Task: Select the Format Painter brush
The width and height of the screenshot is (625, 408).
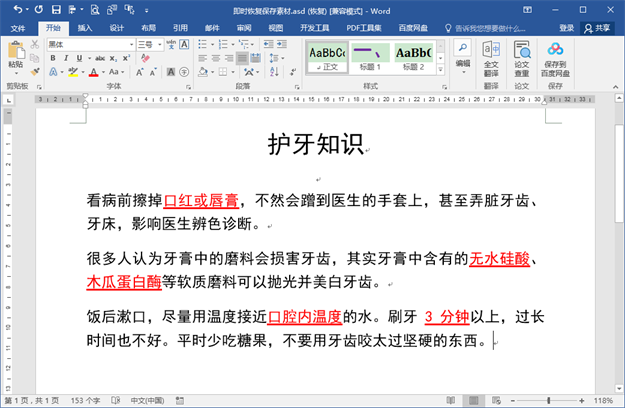Action: pos(37,72)
